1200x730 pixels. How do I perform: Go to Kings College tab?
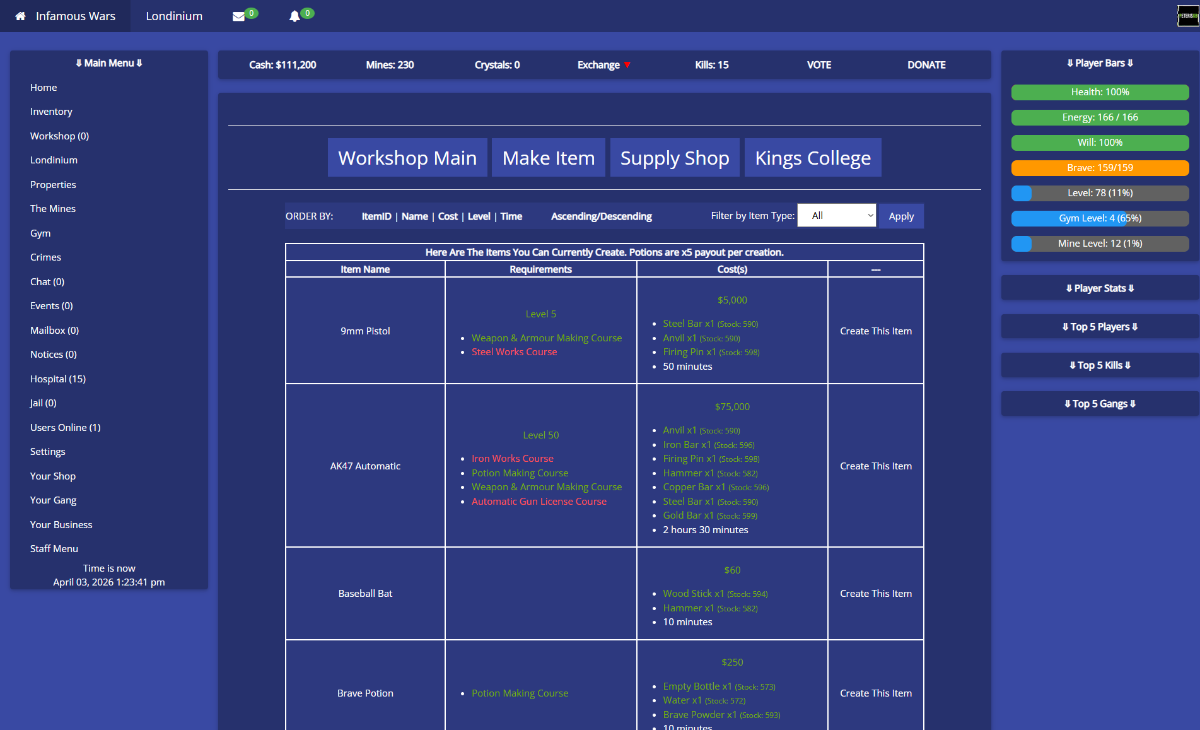click(812, 158)
